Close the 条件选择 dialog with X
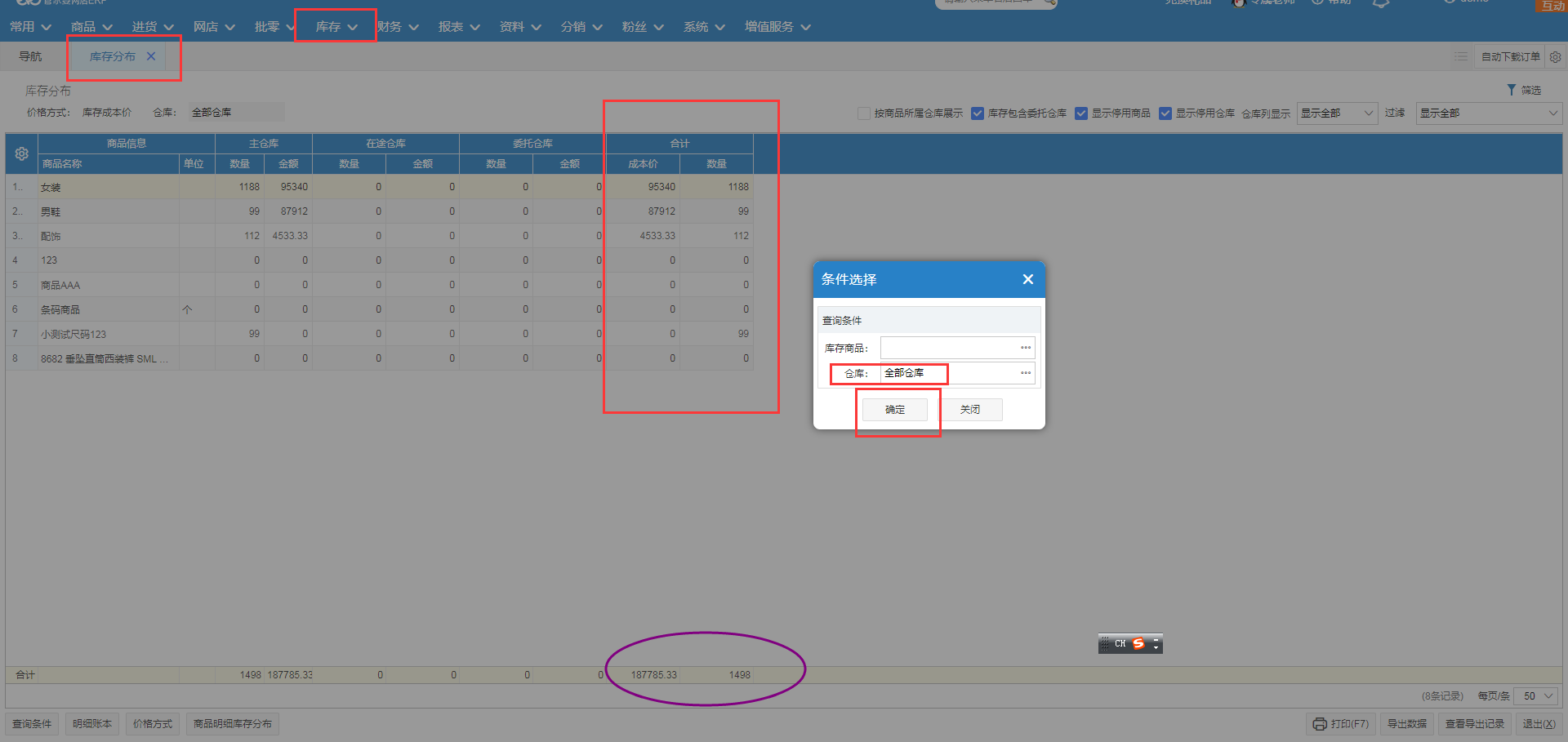1568x742 pixels. pyautogui.click(x=1027, y=279)
